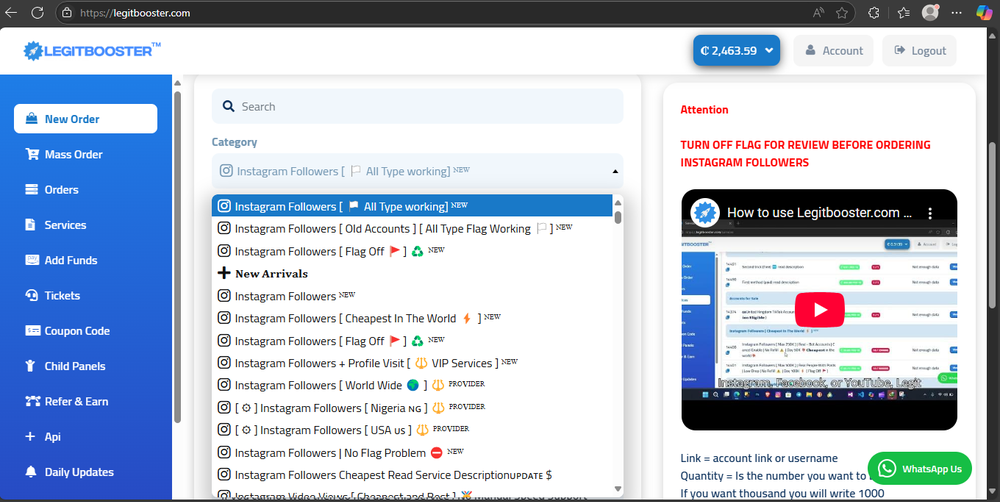Select Instagram Followers USA option

click(x=412, y=430)
